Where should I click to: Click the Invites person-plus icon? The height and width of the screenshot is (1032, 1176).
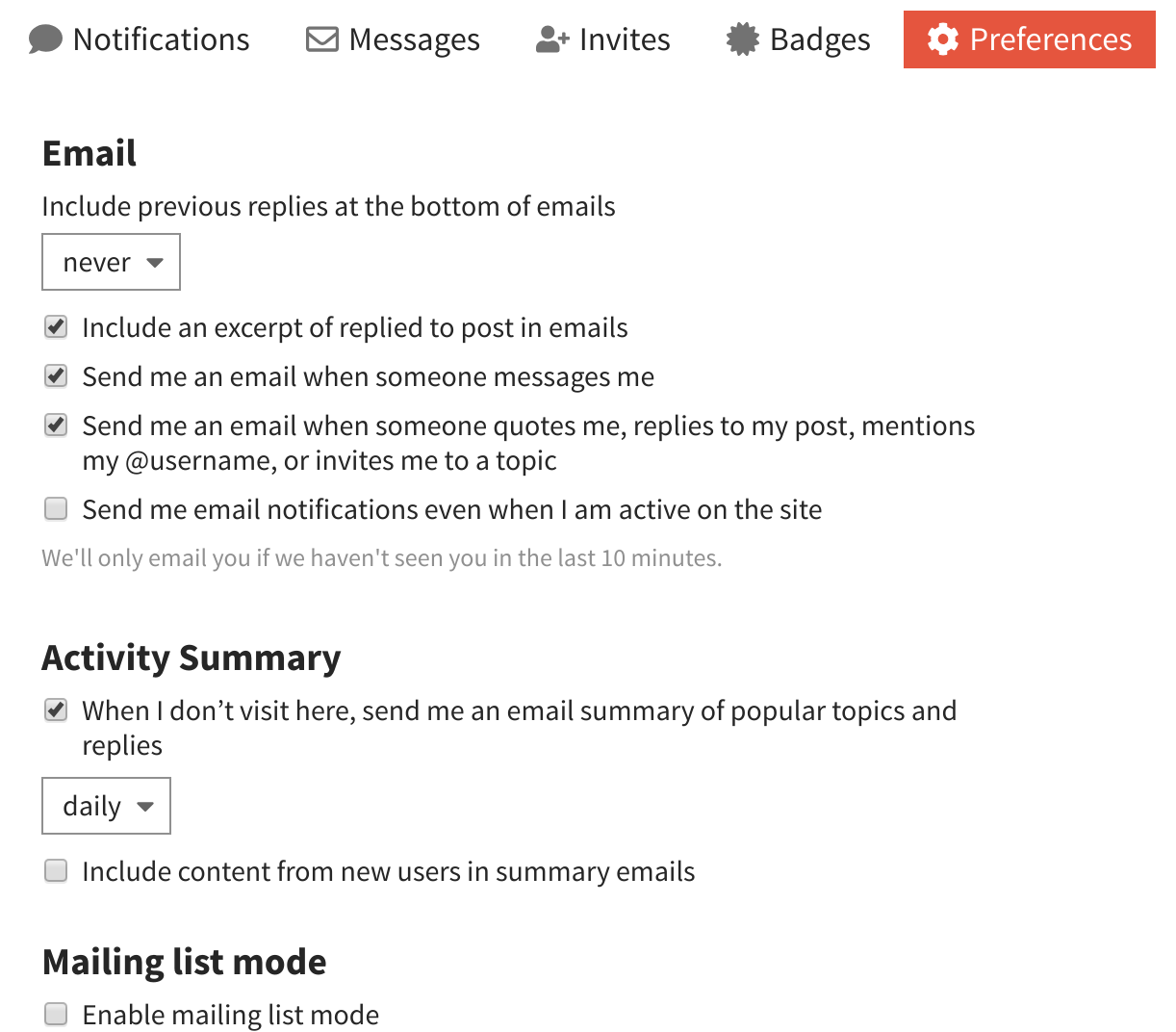coord(552,39)
